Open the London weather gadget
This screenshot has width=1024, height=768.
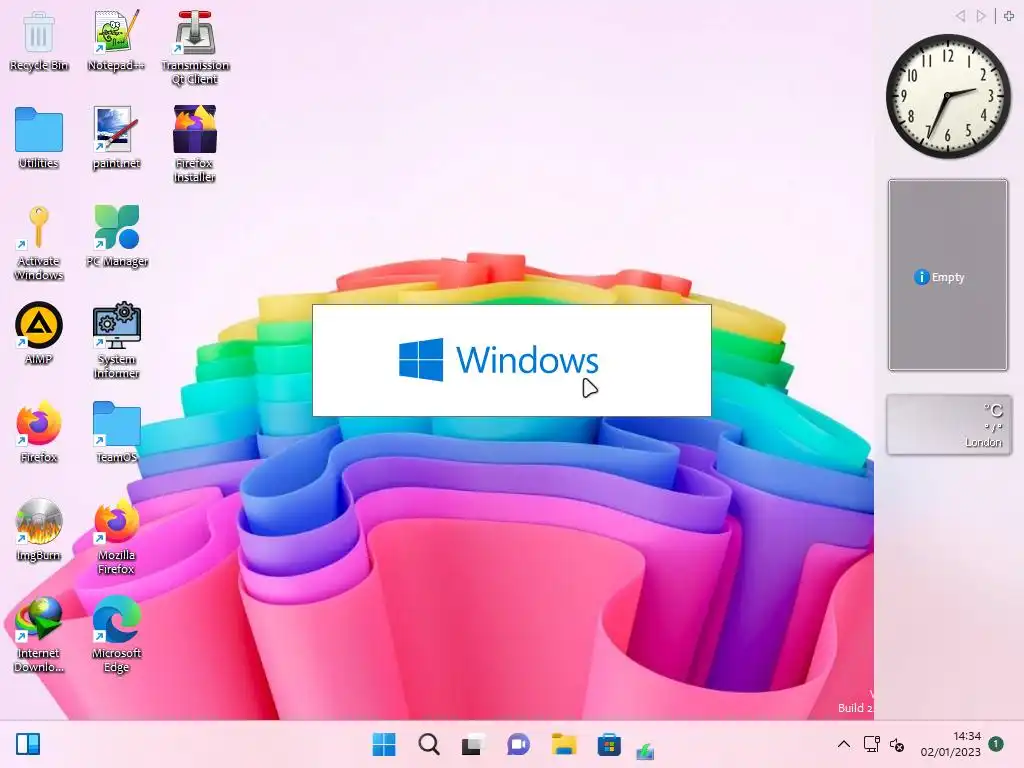click(948, 424)
